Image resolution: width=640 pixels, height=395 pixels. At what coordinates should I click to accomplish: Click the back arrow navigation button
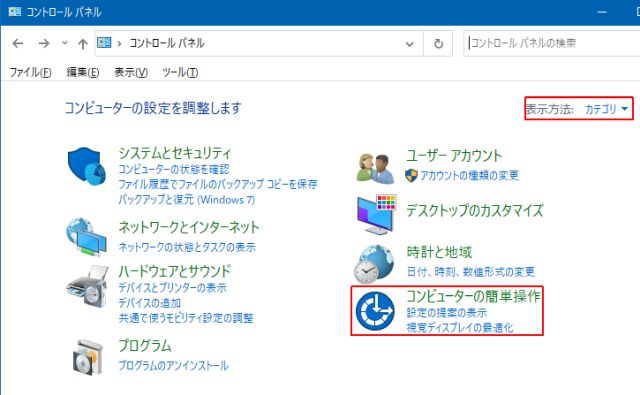18,43
